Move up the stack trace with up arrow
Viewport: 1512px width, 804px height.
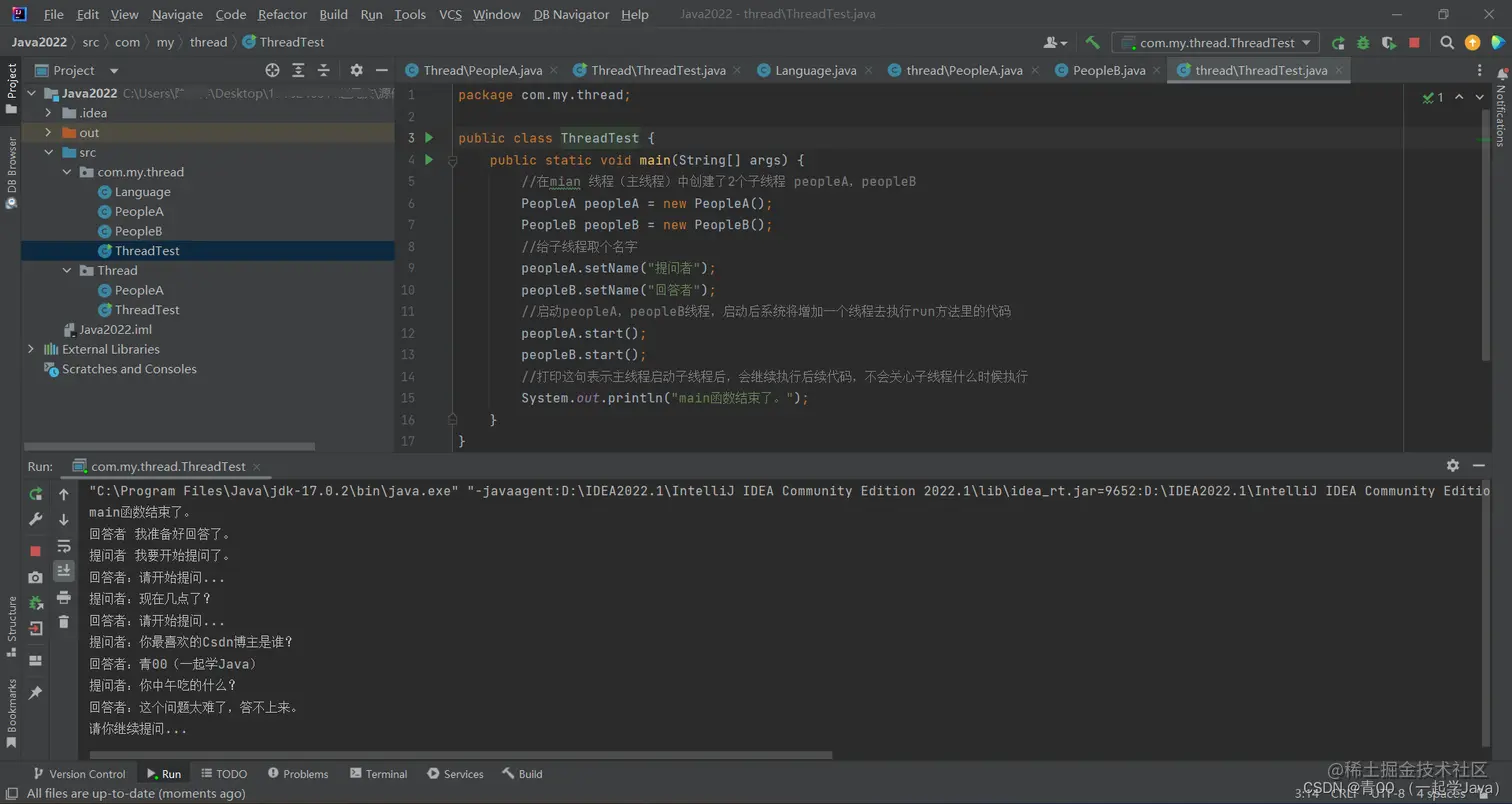[64, 494]
